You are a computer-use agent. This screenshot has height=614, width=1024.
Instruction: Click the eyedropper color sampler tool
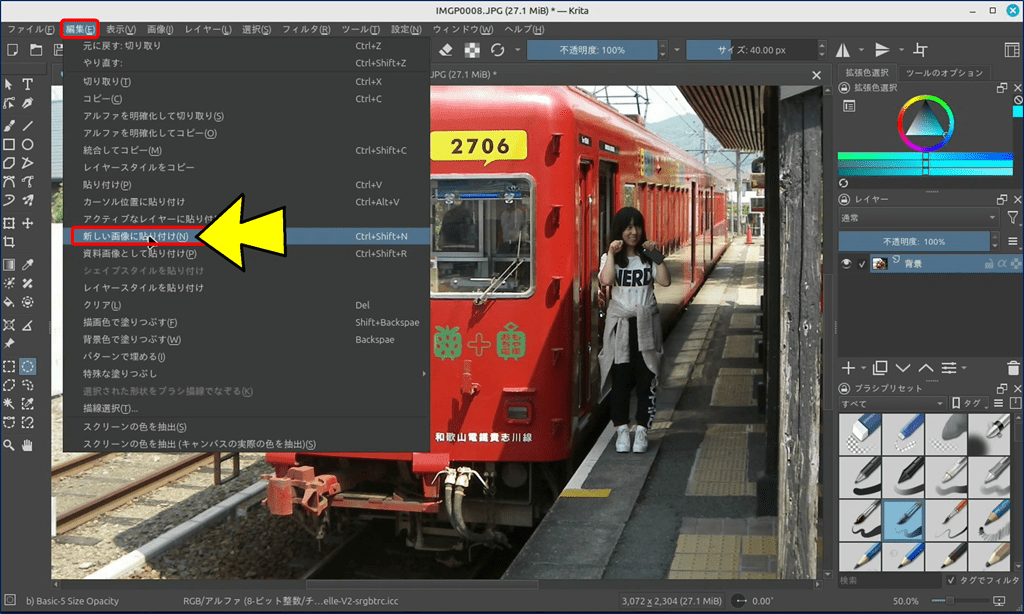point(28,264)
